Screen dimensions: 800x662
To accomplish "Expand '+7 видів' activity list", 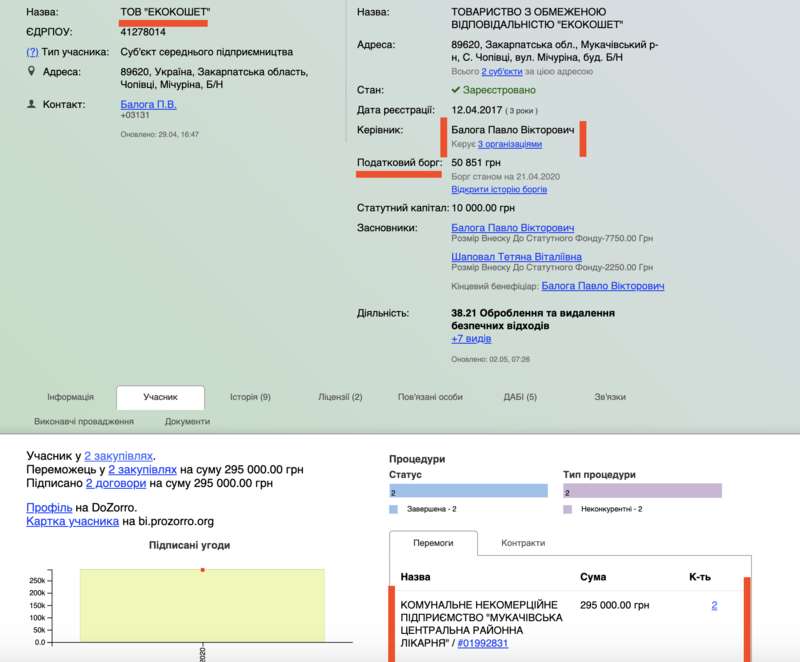I will 471,339.
